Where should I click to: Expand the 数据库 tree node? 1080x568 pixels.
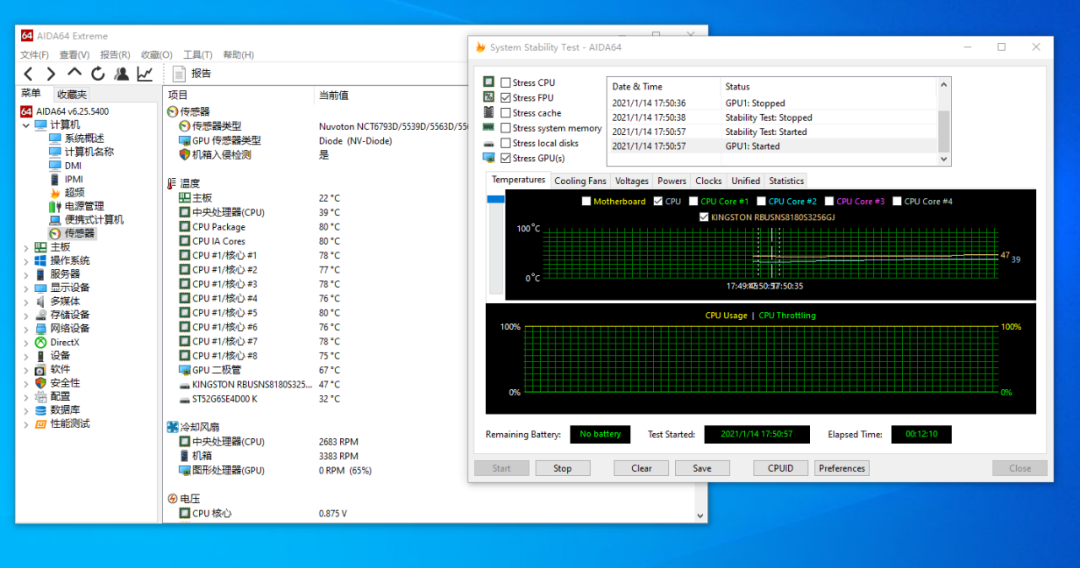click(x=26, y=410)
